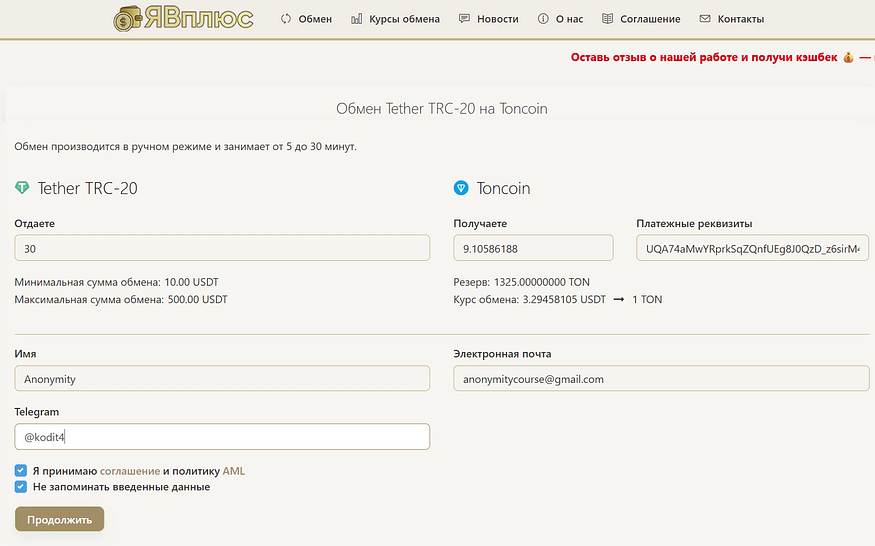Click the info icon beside О нас
The image size is (875, 546).
[x=543, y=19]
